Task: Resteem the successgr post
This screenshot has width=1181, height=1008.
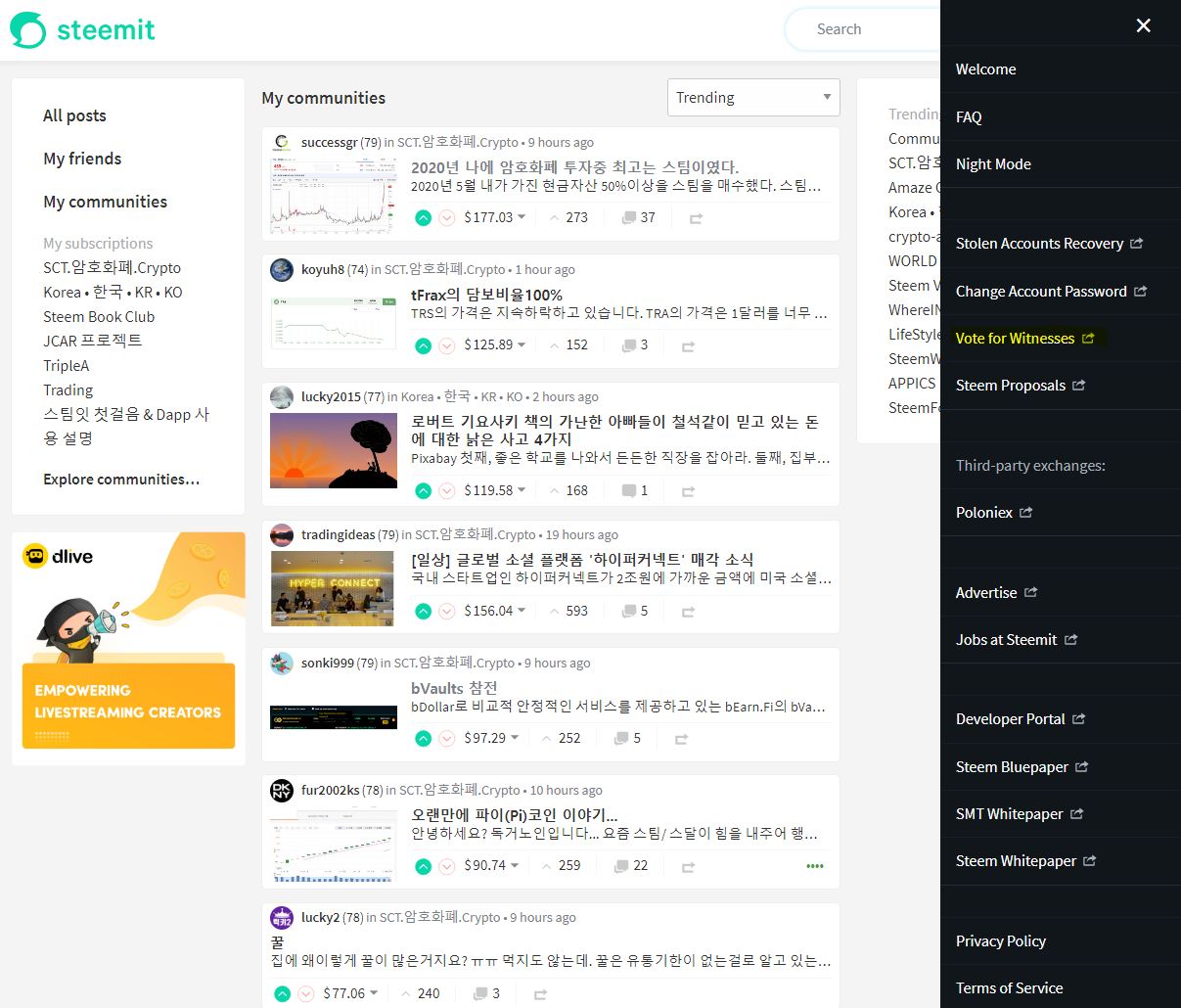Action: click(x=696, y=218)
